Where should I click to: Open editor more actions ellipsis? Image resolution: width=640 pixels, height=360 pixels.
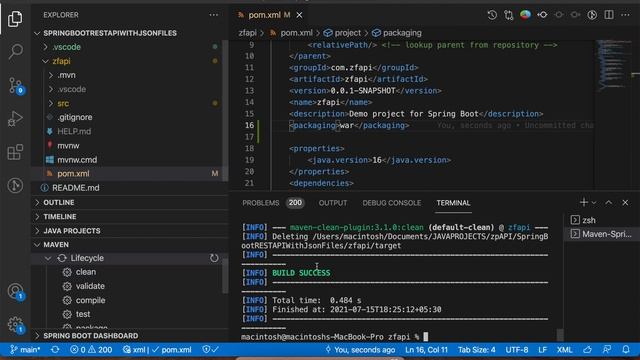coord(625,15)
